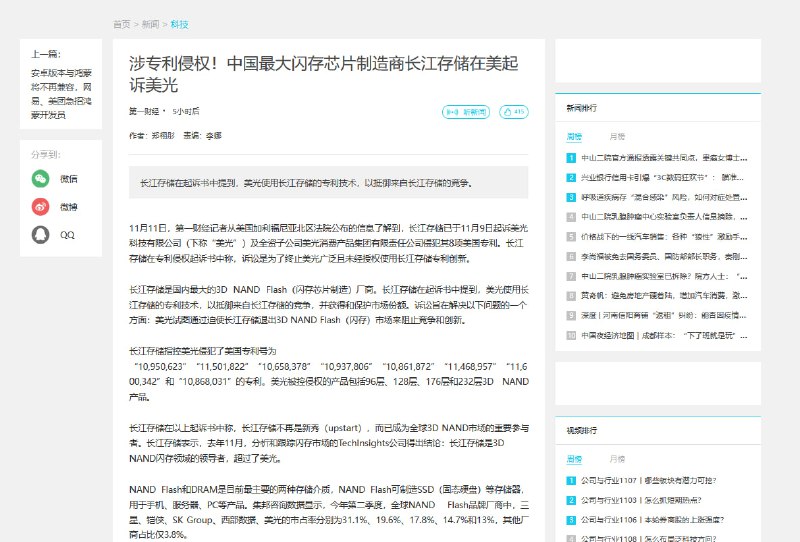Open video 公司与行业1106
The width and height of the screenshot is (800, 542).
(652, 520)
